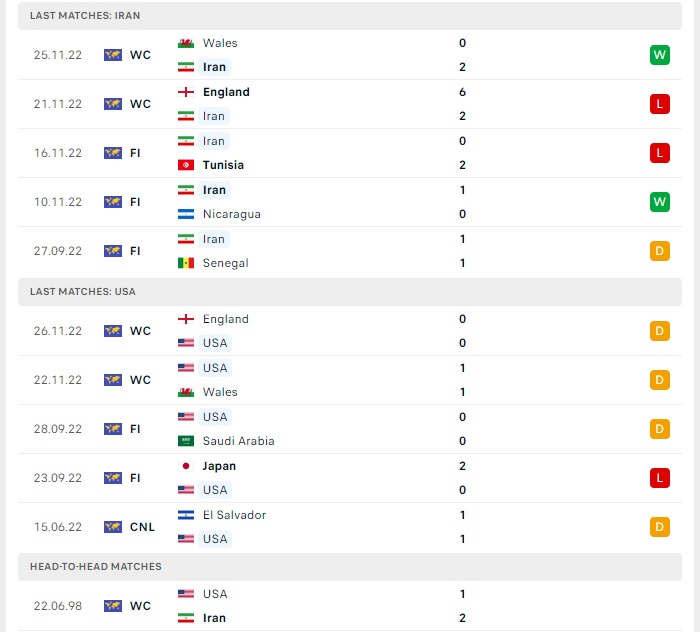Click the Tunisia flag icon
700x632 pixels.
coord(185,165)
